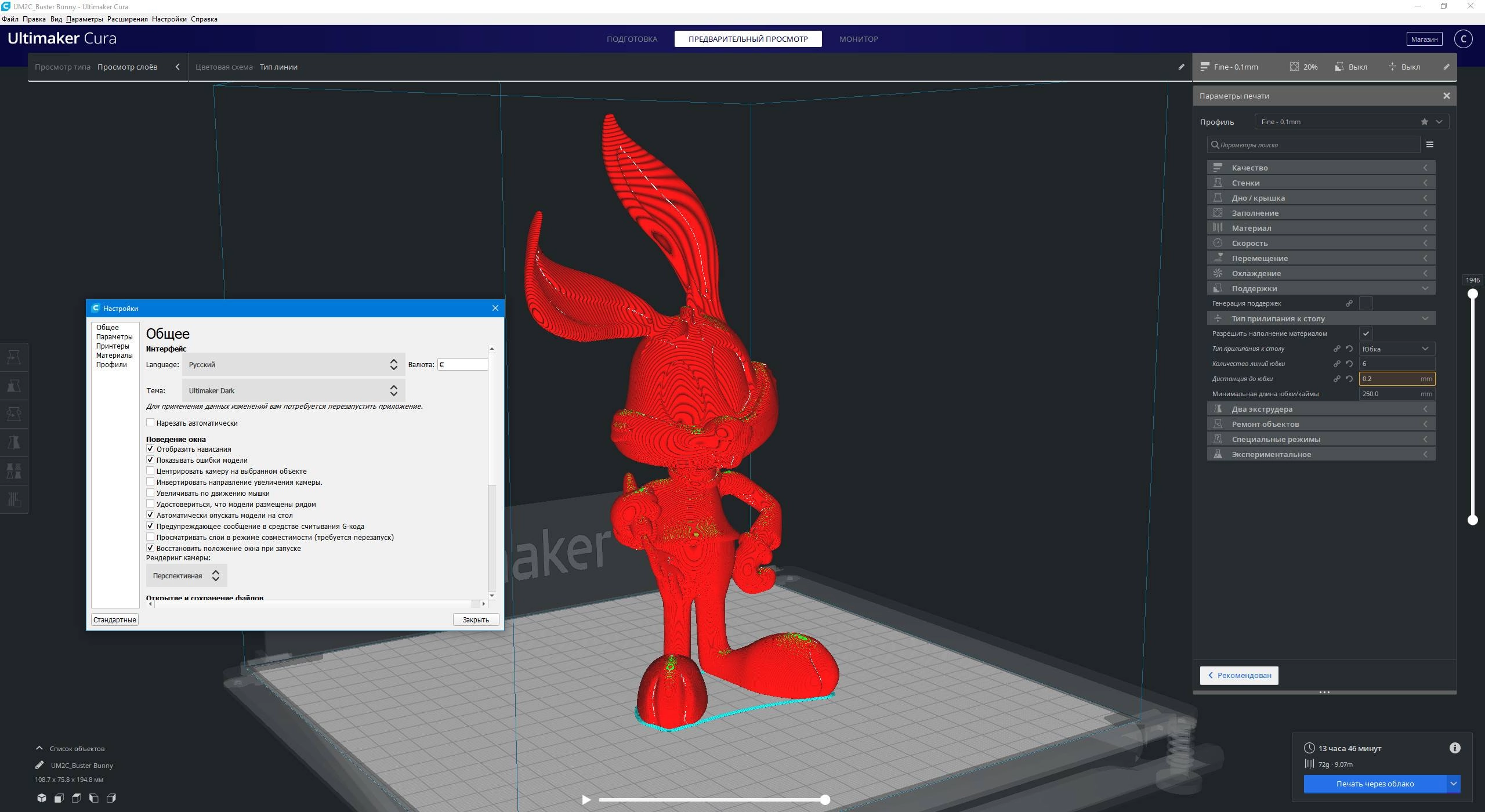Click link icon beside Тип прилипания к столу setting
Screen dimensions: 1485x812
click(1336, 349)
